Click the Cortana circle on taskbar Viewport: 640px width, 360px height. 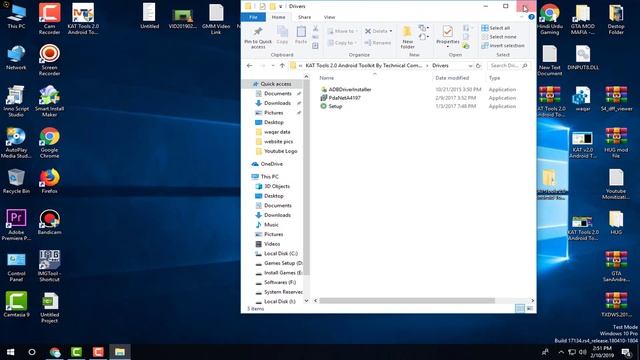pyautogui.click(x=32, y=352)
